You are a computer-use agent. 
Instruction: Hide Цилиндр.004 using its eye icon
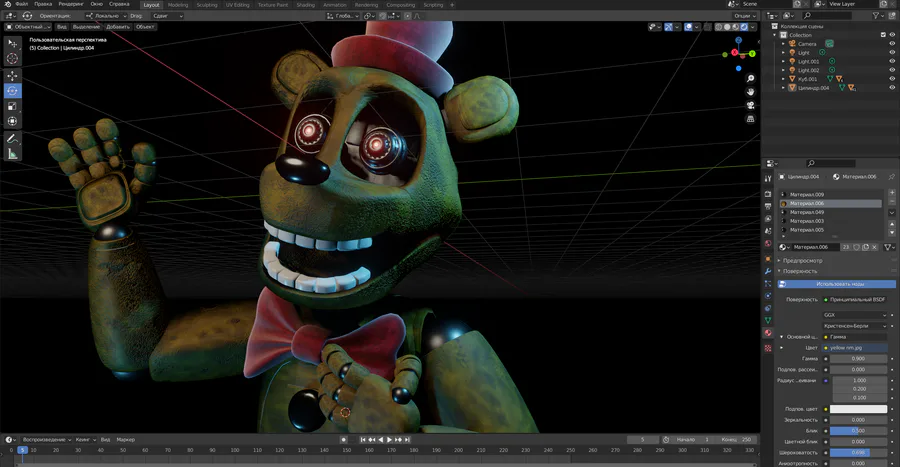(x=892, y=88)
